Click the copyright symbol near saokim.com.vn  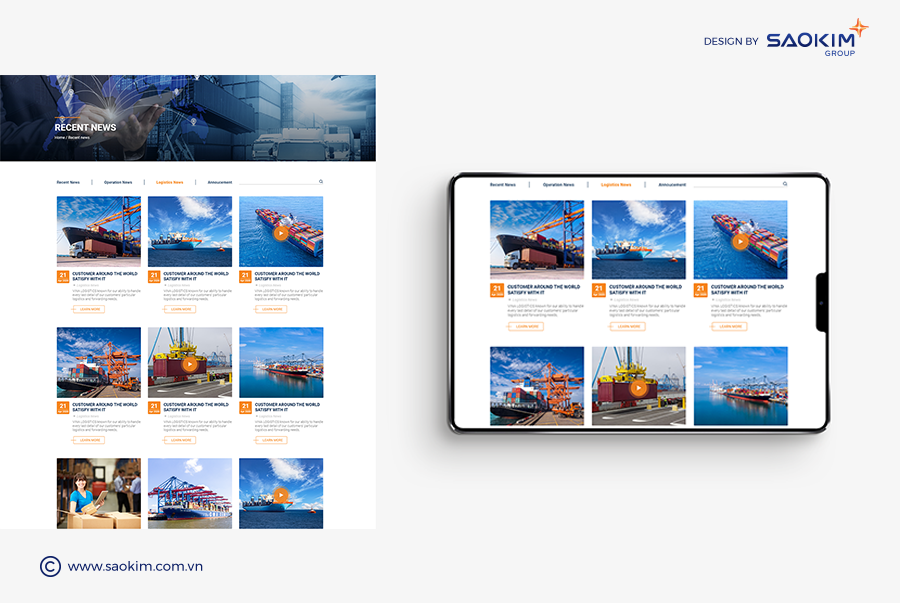[x=49, y=566]
